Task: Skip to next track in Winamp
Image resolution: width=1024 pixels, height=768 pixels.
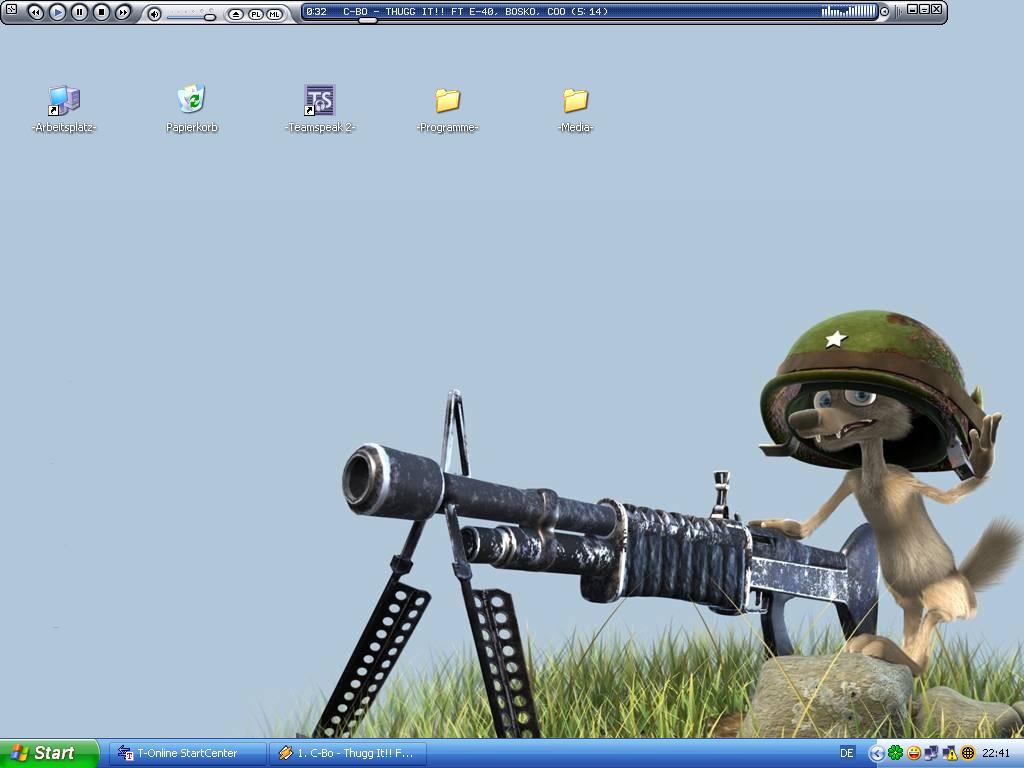Action: click(123, 12)
